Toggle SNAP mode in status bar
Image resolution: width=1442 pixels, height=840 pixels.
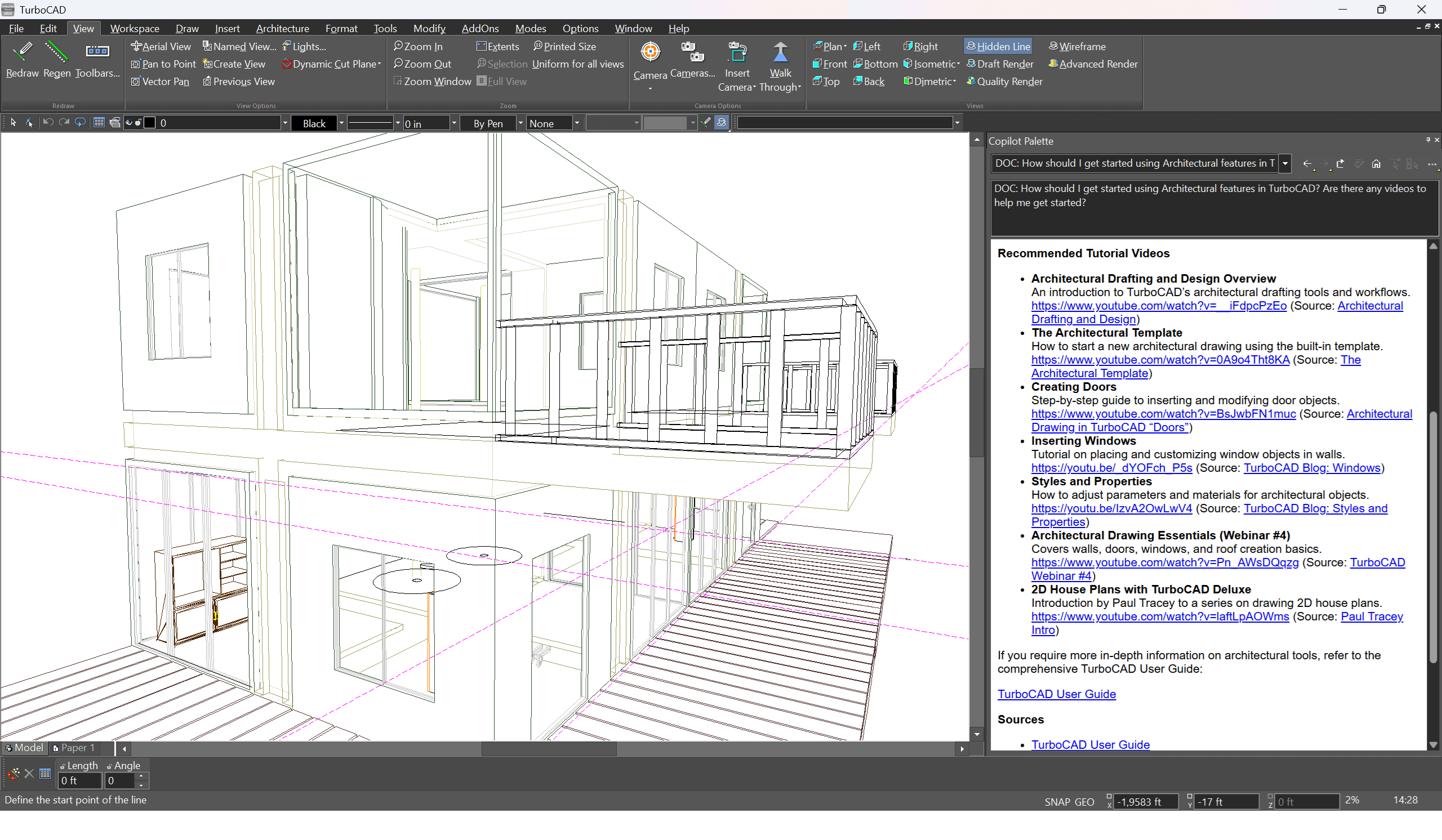[x=1057, y=802]
